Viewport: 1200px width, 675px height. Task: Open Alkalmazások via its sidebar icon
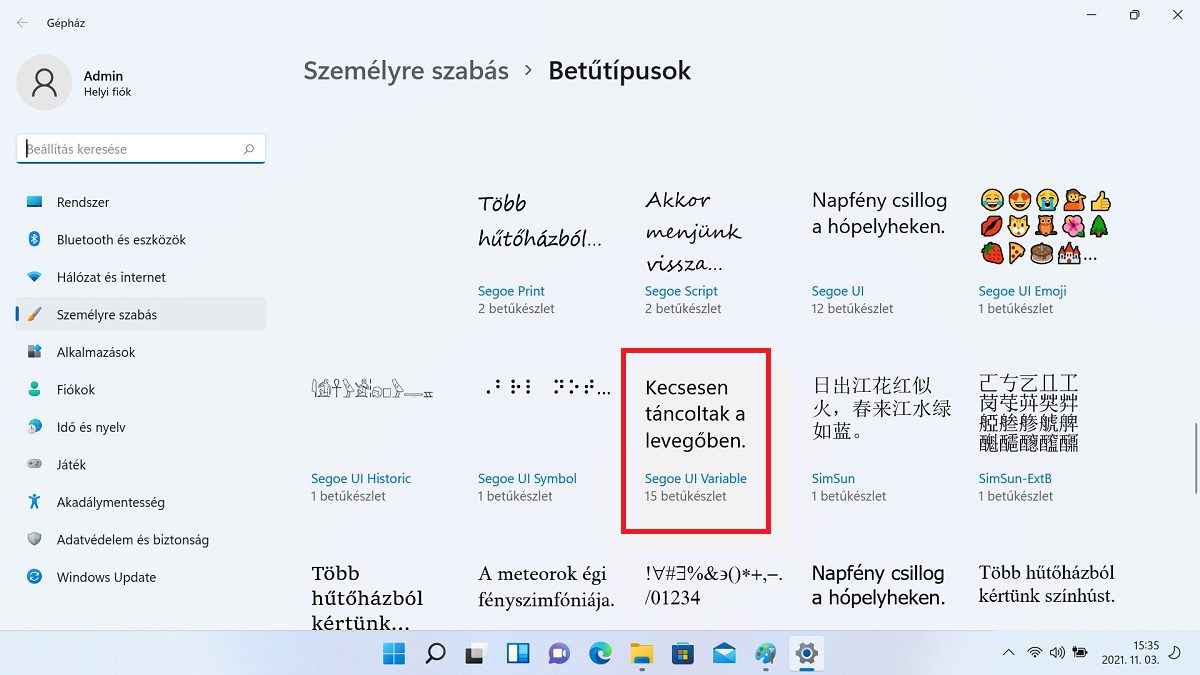point(34,352)
